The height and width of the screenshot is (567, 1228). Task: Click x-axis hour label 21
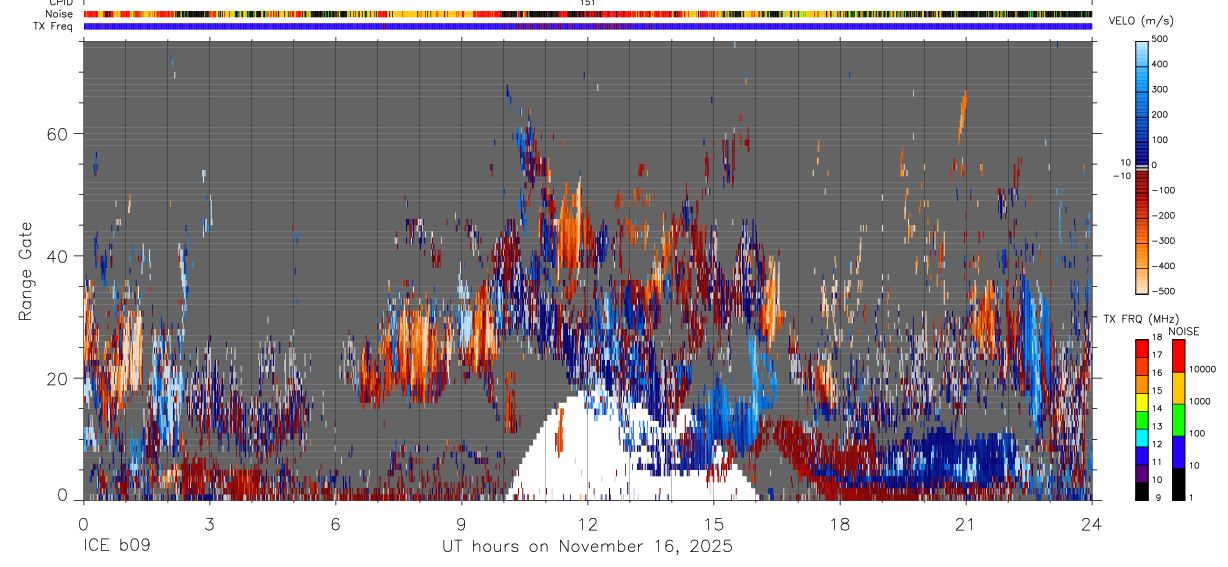pyautogui.click(x=966, y=524)
